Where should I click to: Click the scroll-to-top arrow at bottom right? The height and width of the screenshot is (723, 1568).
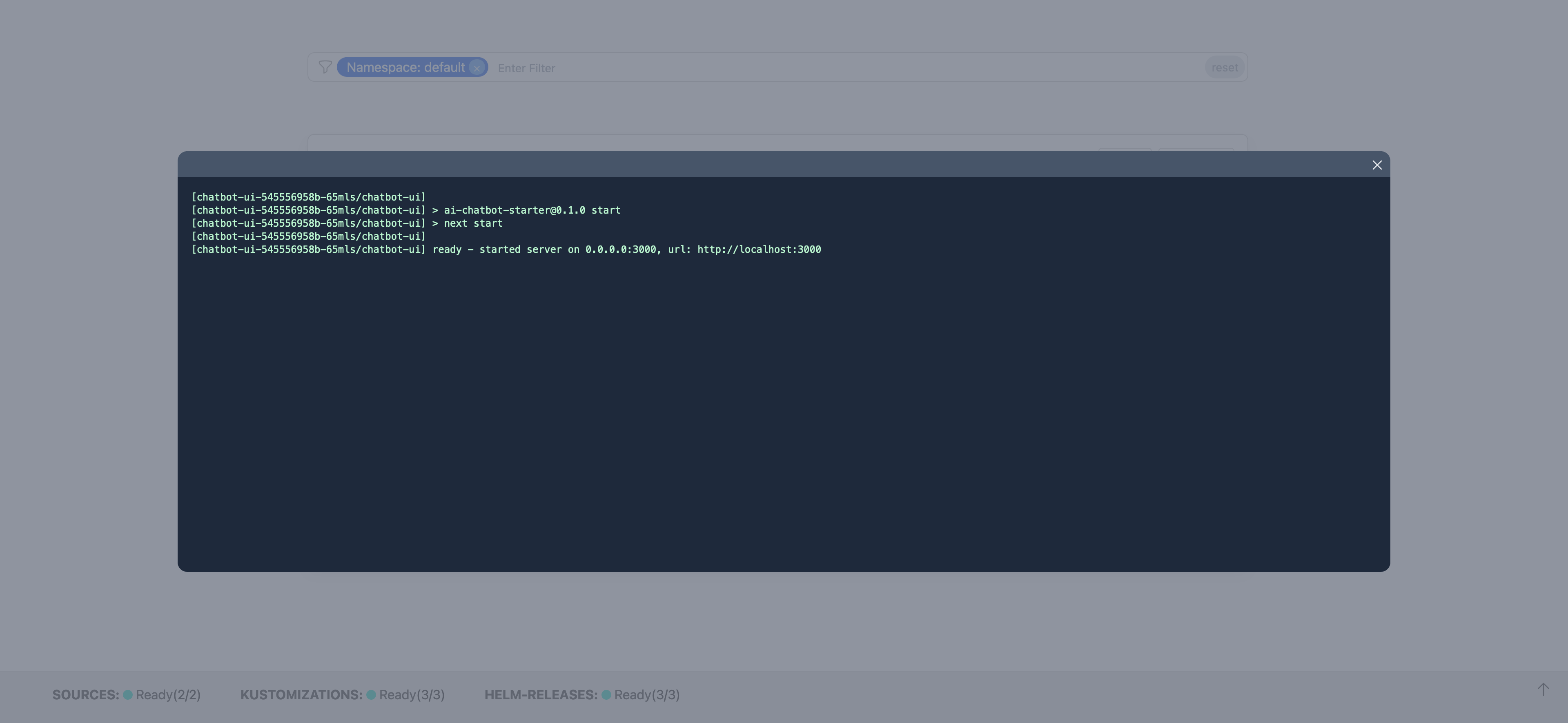click(x=1543, y=690)
